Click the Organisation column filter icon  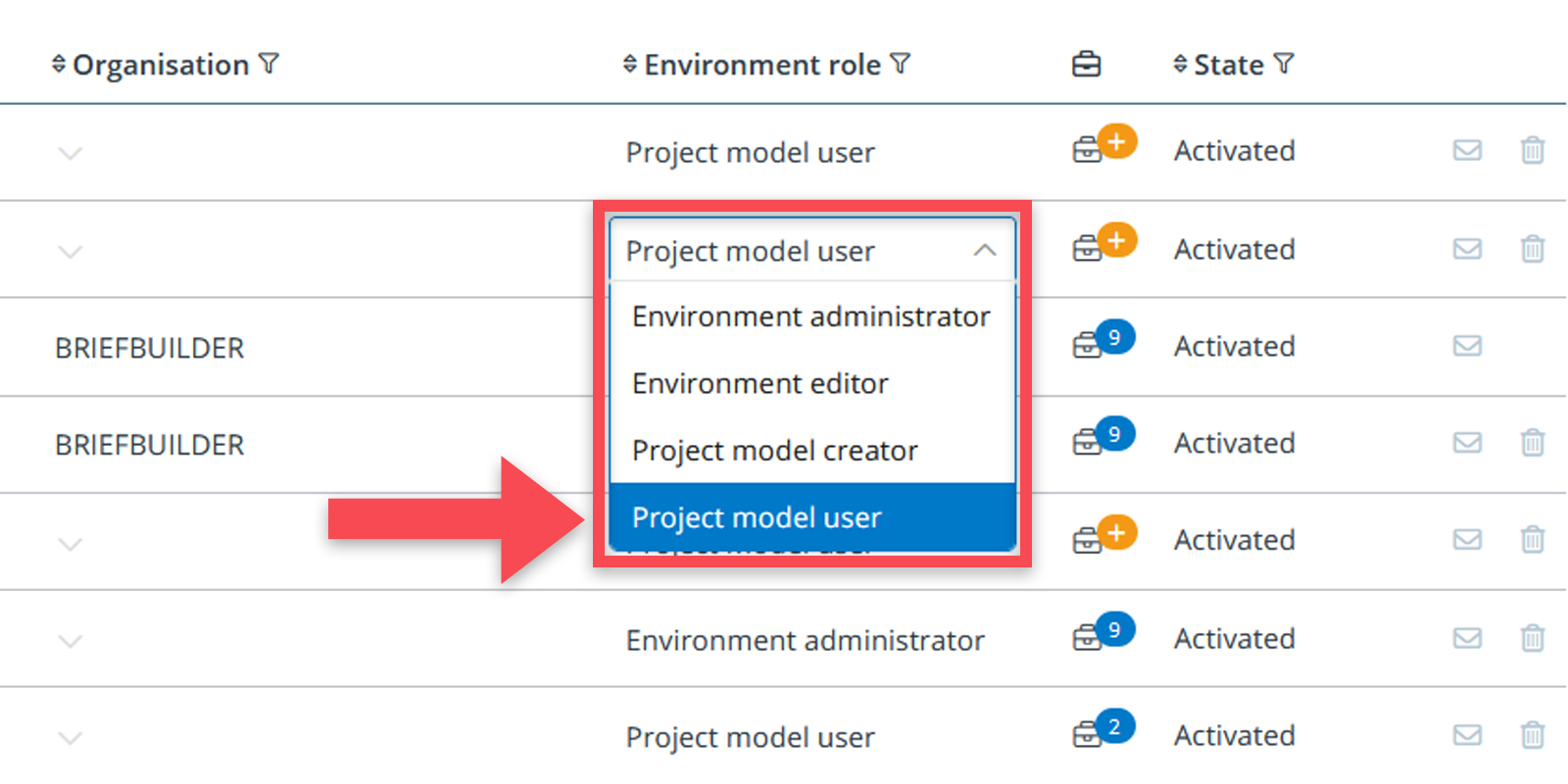[269, 65]
